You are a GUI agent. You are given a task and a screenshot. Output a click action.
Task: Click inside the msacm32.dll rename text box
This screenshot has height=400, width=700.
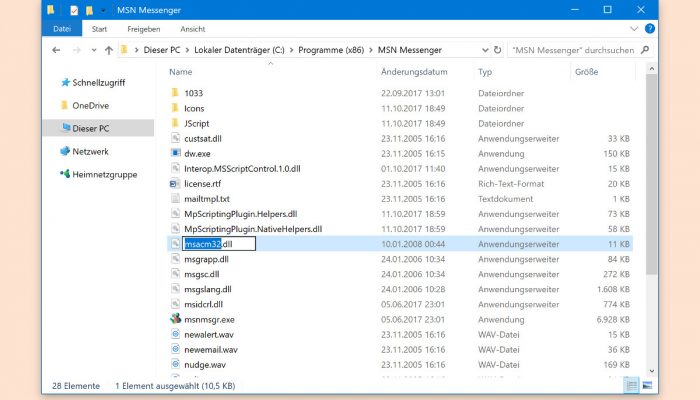click(219, 244)
